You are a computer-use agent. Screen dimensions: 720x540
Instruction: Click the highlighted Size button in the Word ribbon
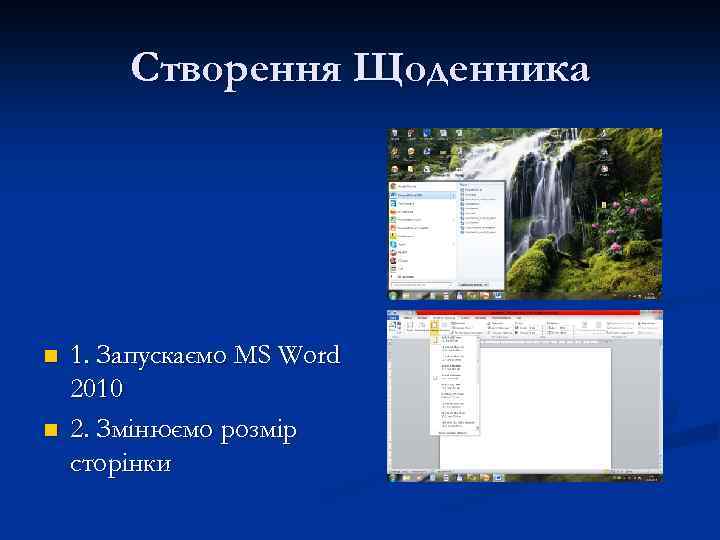click(434, 327)
